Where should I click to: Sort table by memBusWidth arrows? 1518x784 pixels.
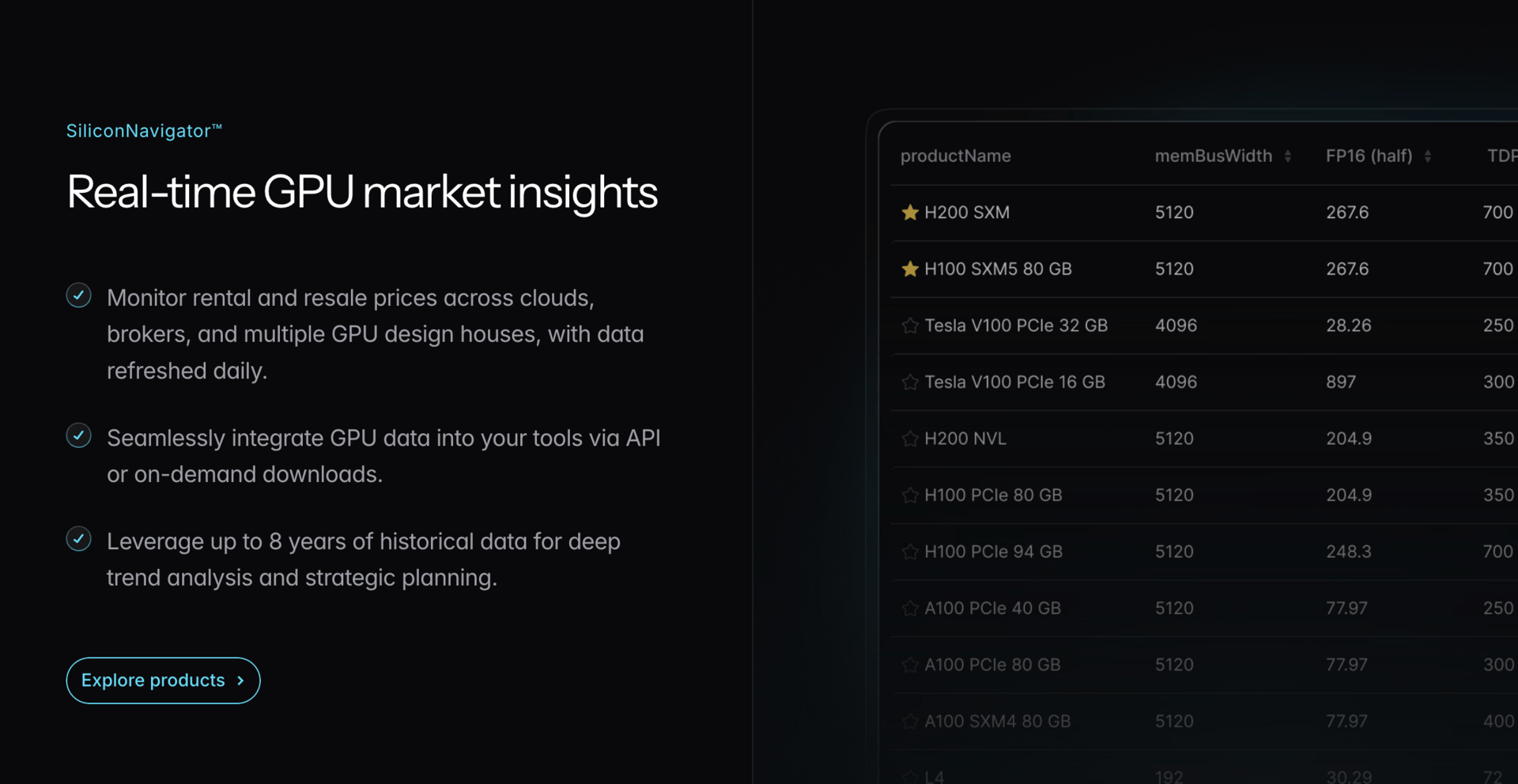[x=1288, y=156]
